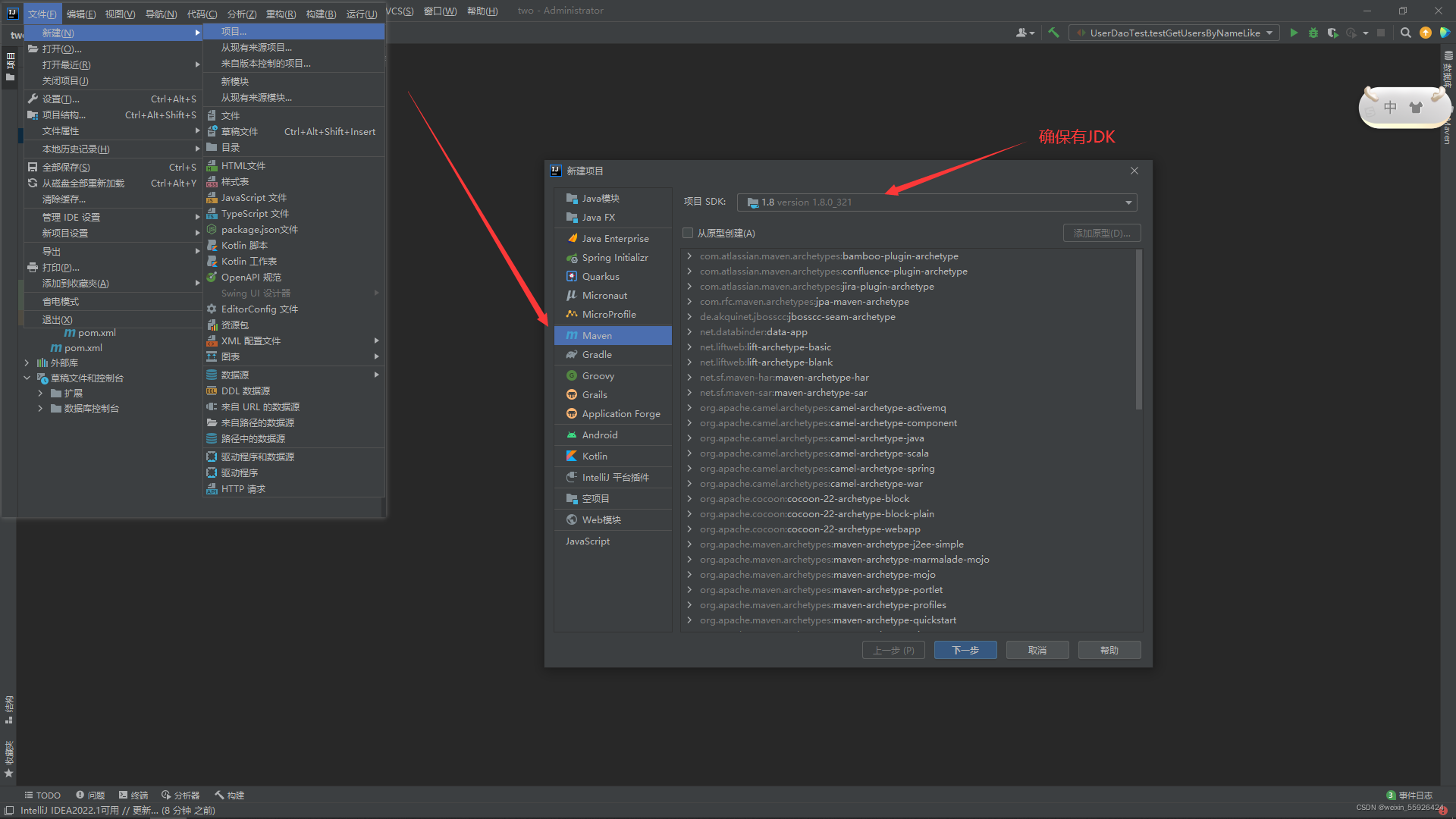Select Gradle in the project type list
The width and height of the screenshot is (1456, 819).
613,354
